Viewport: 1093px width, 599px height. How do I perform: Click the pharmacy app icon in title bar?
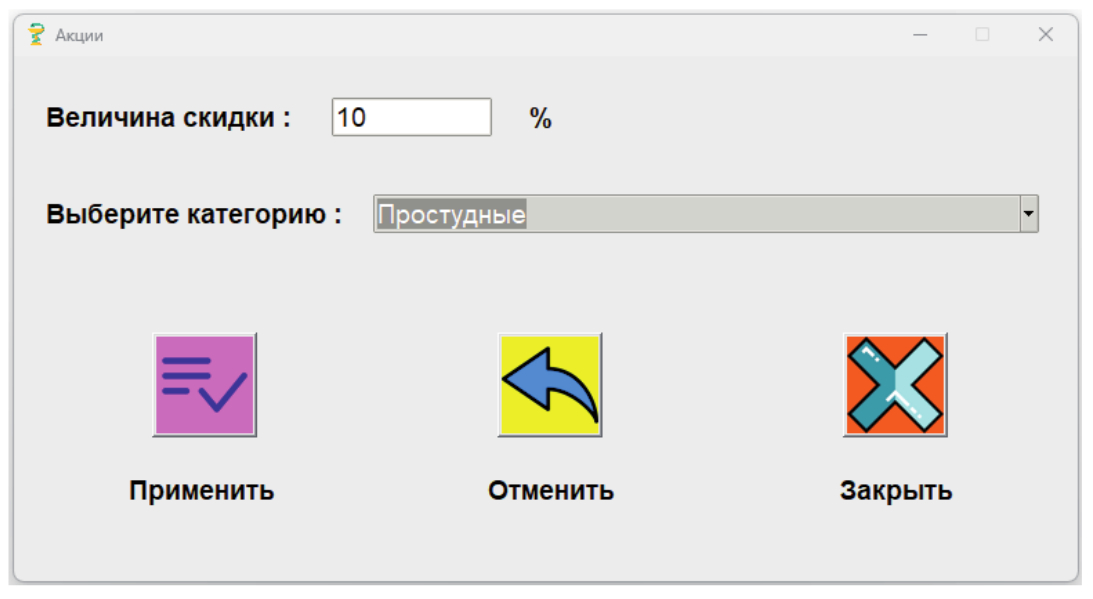(37, 35)
